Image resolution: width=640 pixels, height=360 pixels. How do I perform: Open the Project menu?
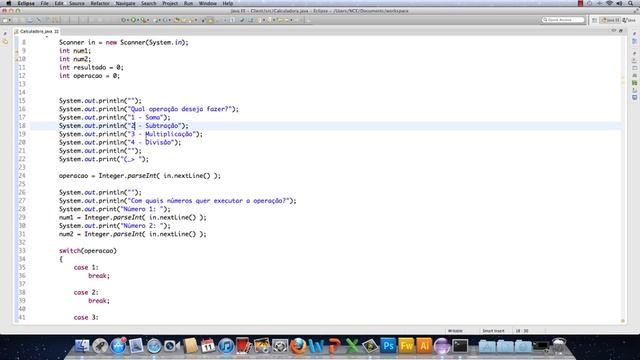click(170, 3)
